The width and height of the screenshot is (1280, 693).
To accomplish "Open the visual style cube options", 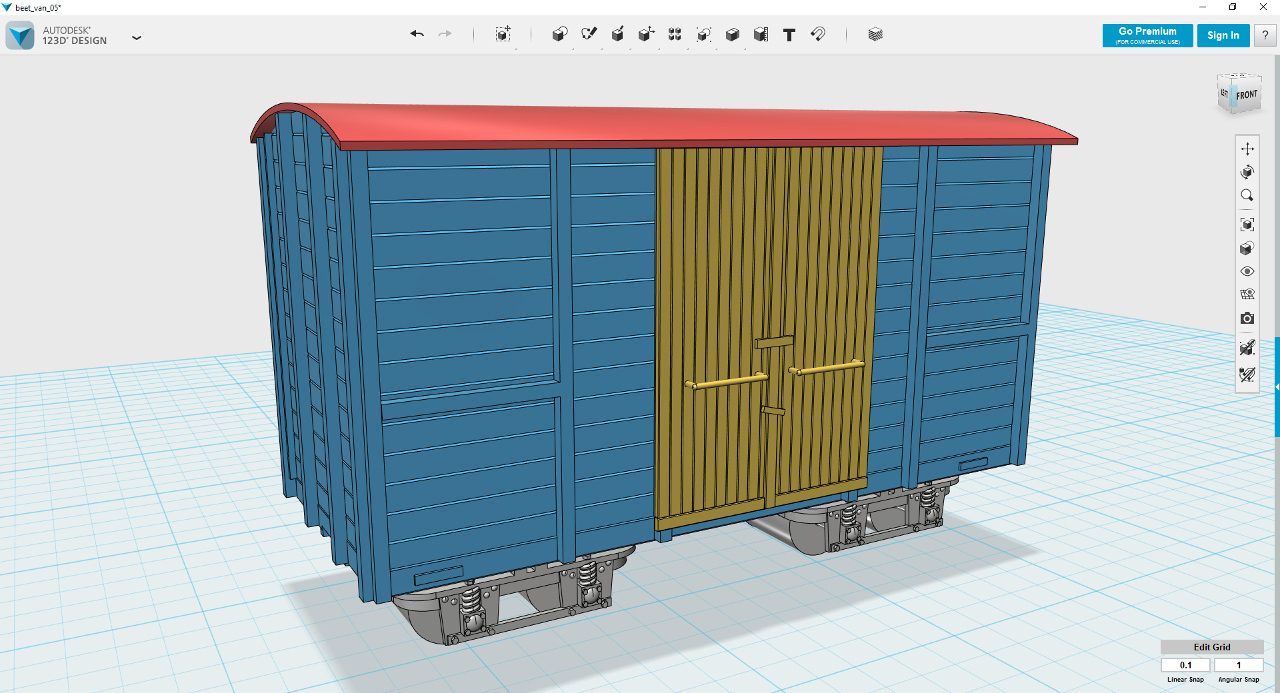I will (x=1247, y=248).
